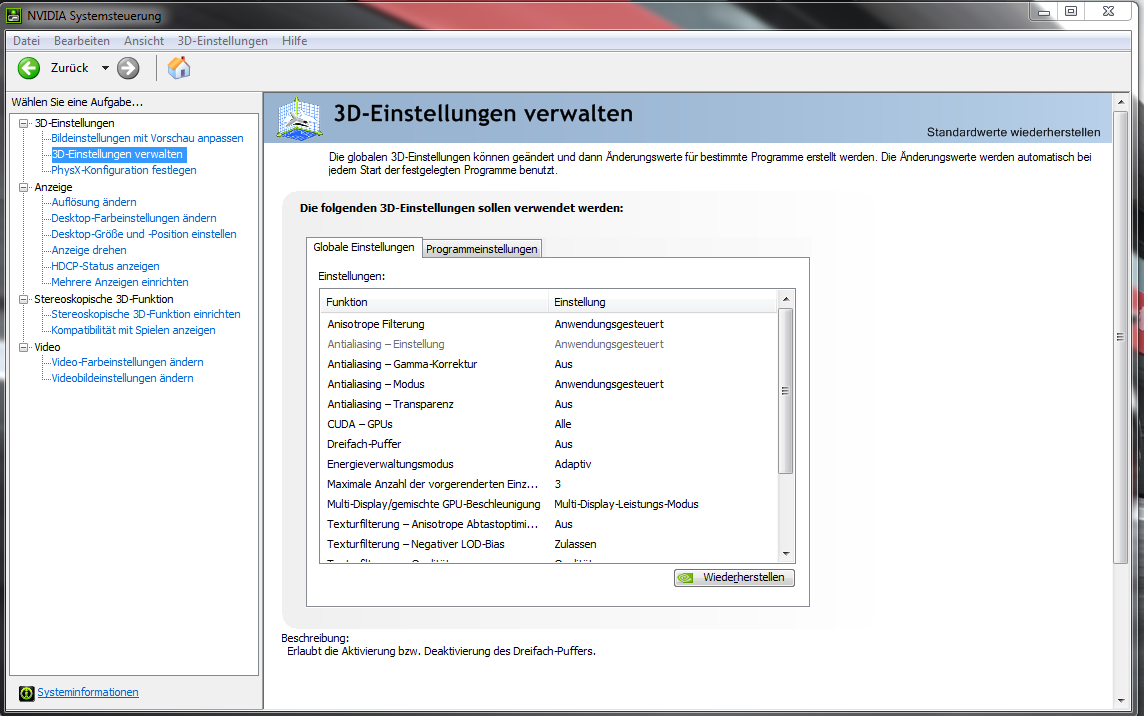Select the Energieverwaltungsmodus row
The height and width of the screenshot is (716, 1144).
549,464
